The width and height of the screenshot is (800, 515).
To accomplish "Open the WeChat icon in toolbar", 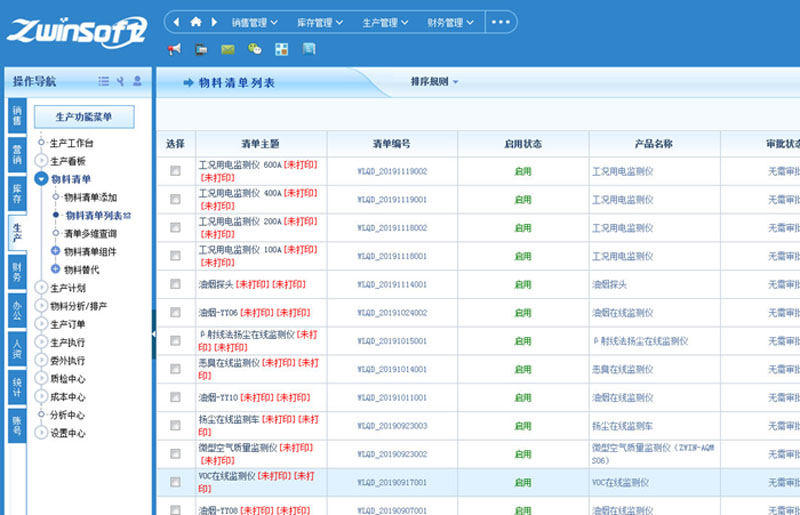I will (254, 49).
